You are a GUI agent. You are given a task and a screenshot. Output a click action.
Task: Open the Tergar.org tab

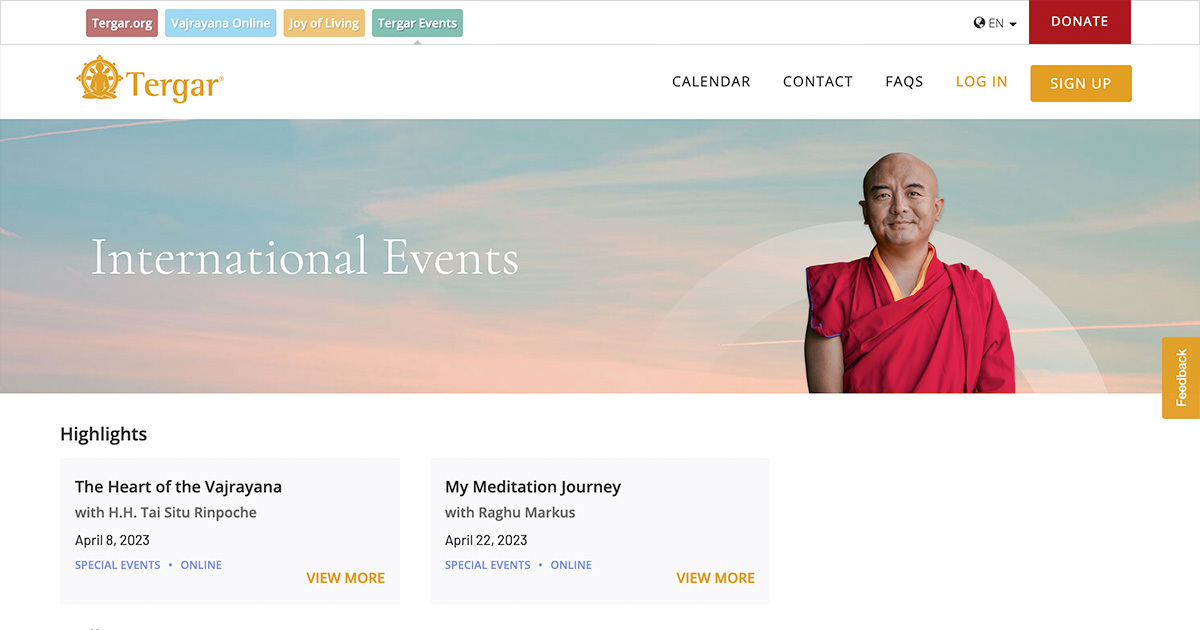122,23
